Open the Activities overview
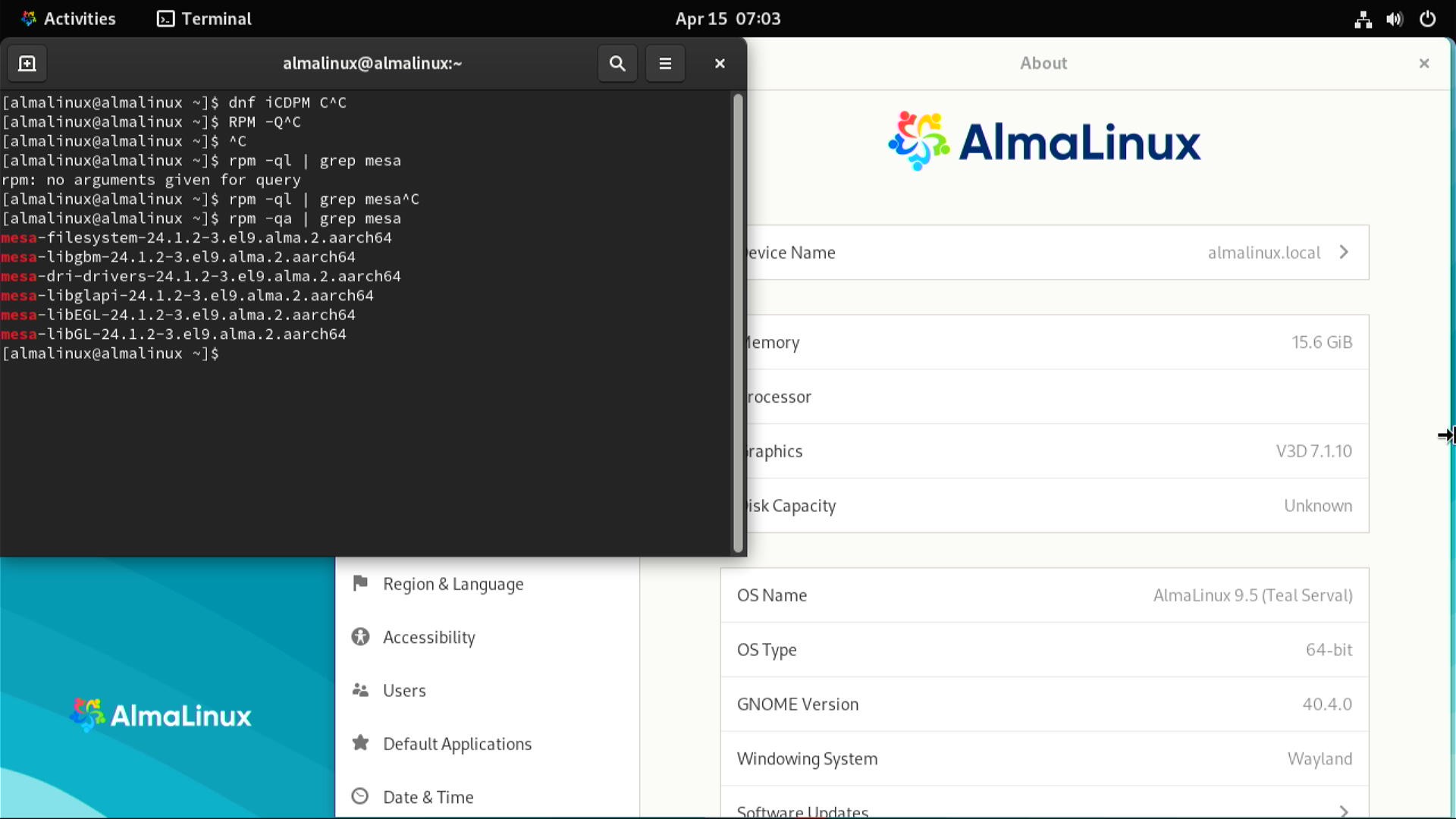Viewport: 1456px width, 819px height. [x=68, y=18]
